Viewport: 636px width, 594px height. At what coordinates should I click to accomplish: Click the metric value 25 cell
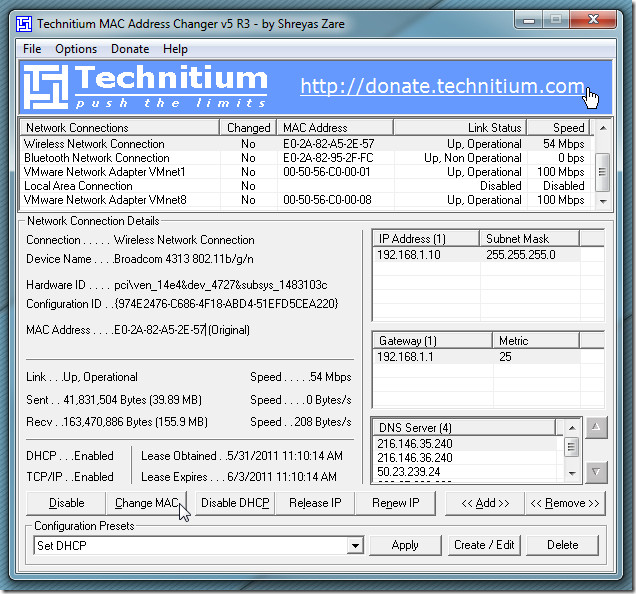(x=505, y=357)
